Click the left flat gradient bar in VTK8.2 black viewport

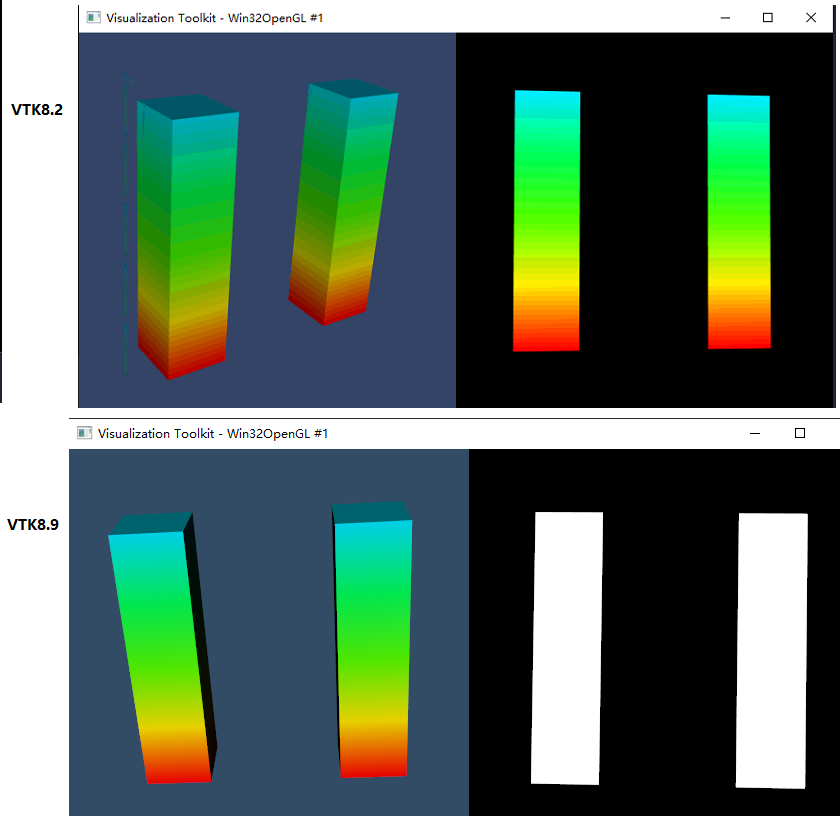pos(546,221)
